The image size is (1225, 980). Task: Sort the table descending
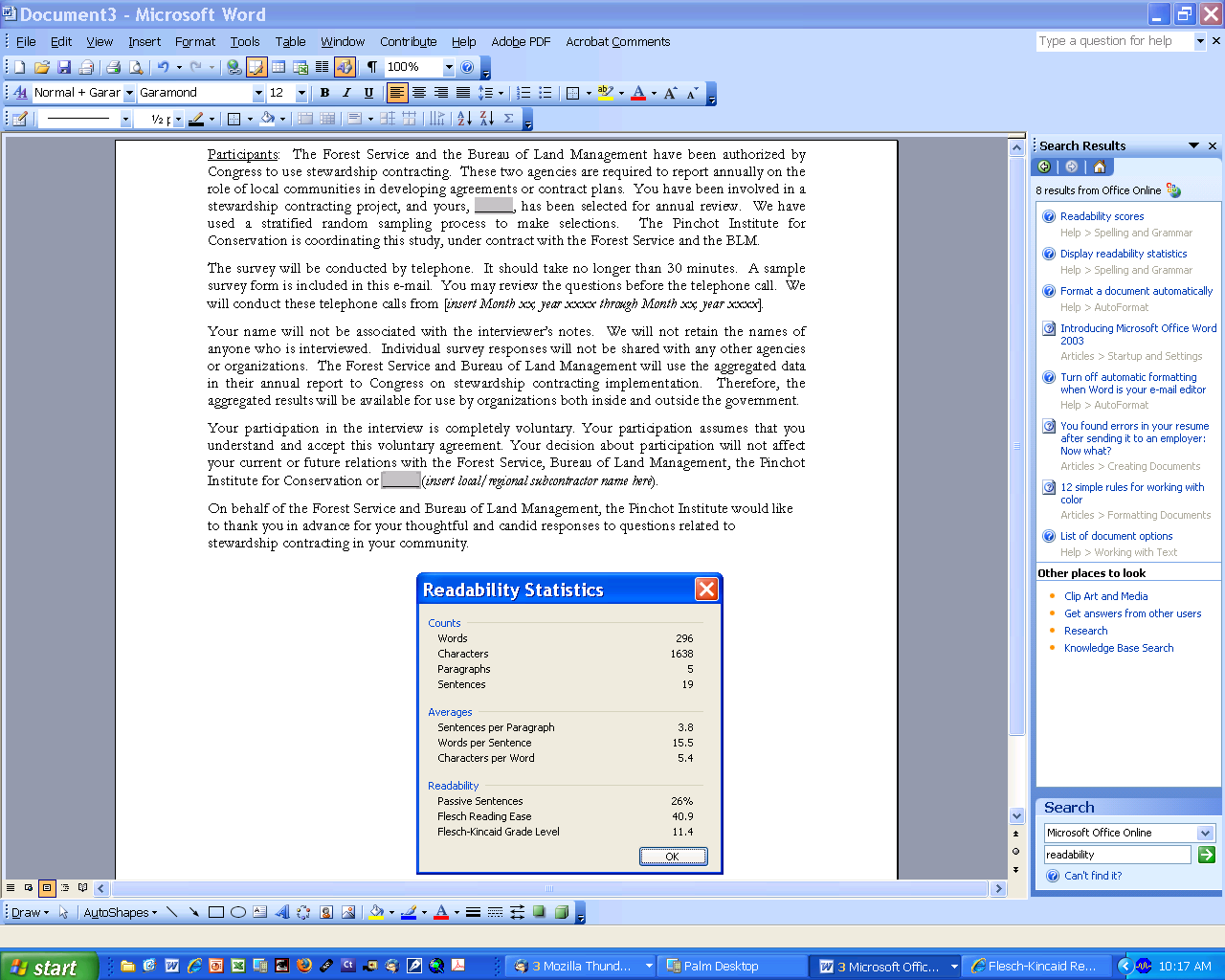pyautogui.click(x=486, y=119)
